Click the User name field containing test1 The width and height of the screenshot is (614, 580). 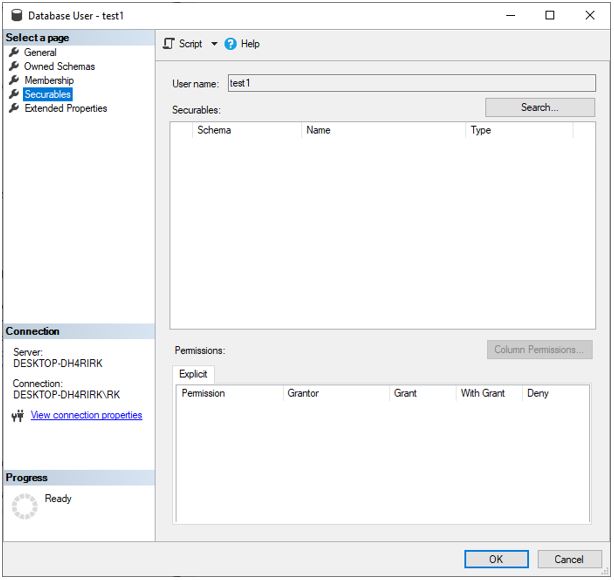point(412,83)
